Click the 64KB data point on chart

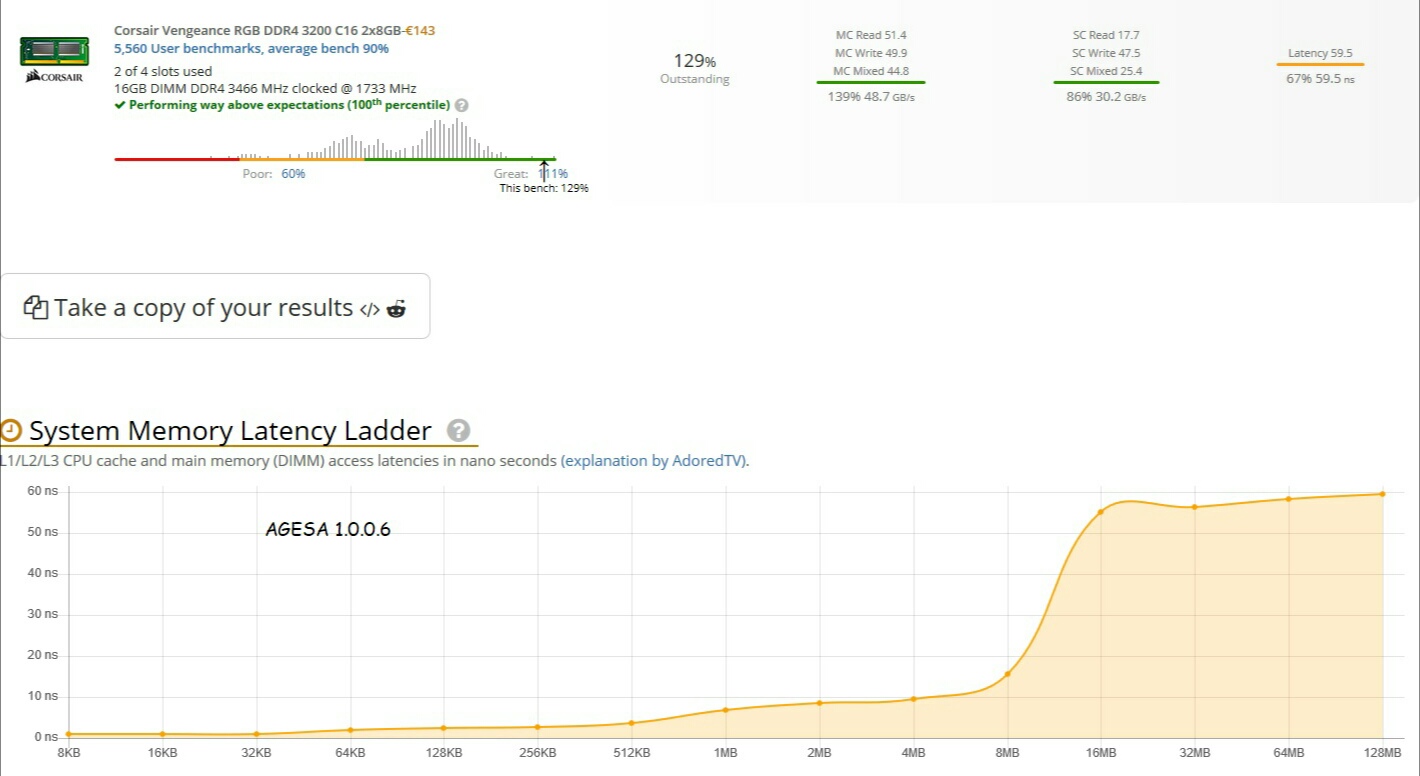[350, 730]
